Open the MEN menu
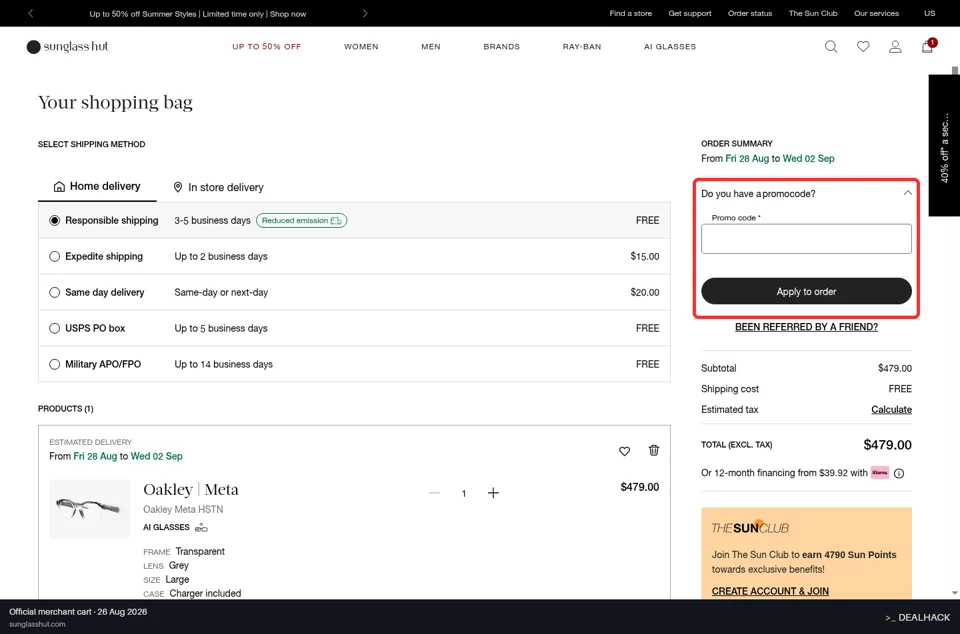This screenshot has height=634, width=960. (431, 47)
